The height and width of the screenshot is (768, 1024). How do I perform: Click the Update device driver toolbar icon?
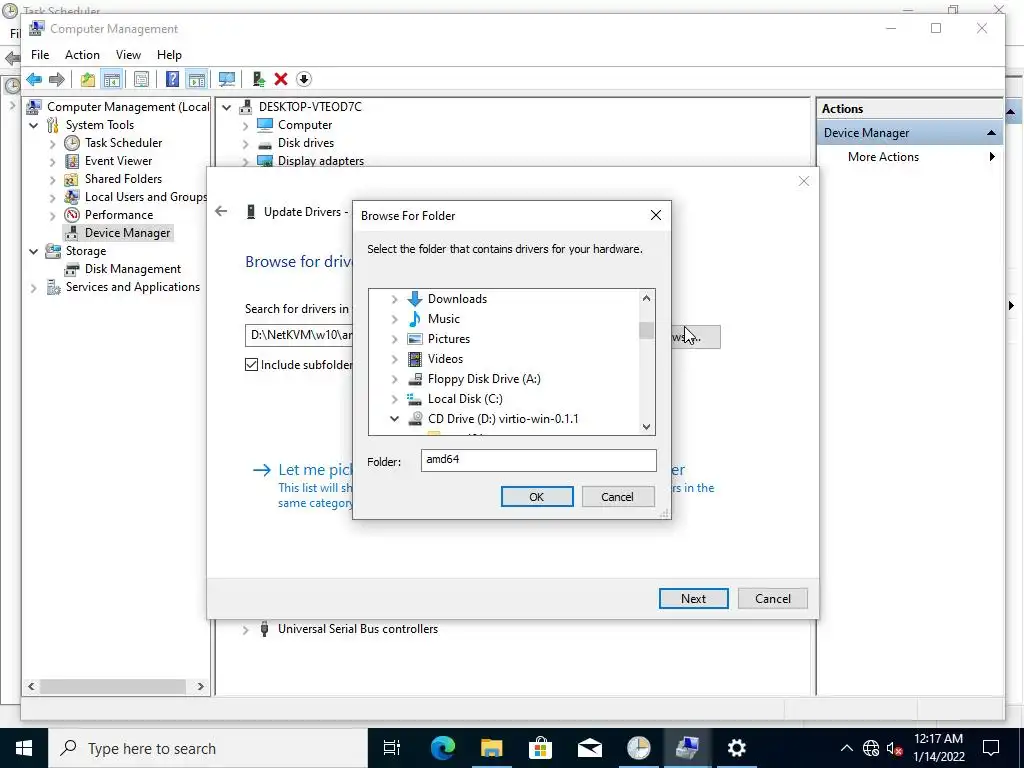coord(259,80)
